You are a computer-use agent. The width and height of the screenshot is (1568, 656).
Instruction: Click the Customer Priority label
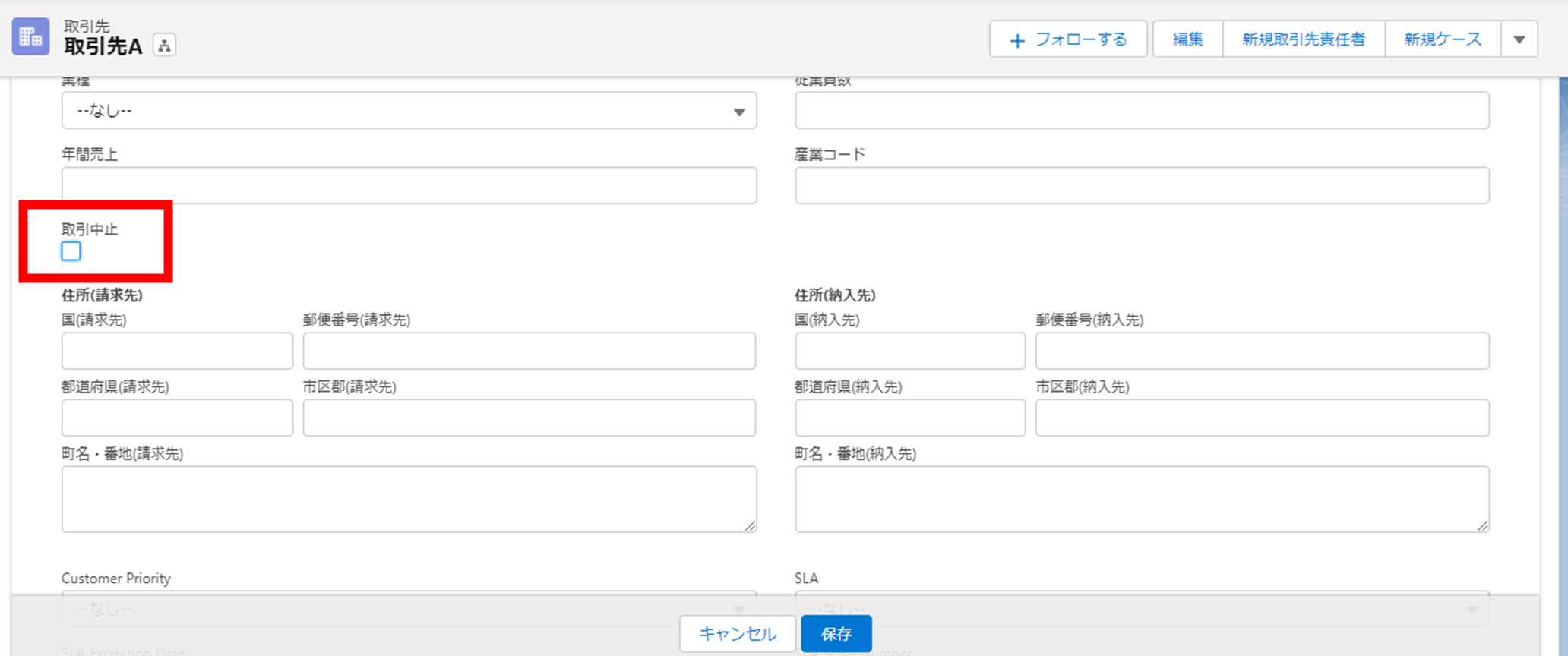tap(116, 579)
